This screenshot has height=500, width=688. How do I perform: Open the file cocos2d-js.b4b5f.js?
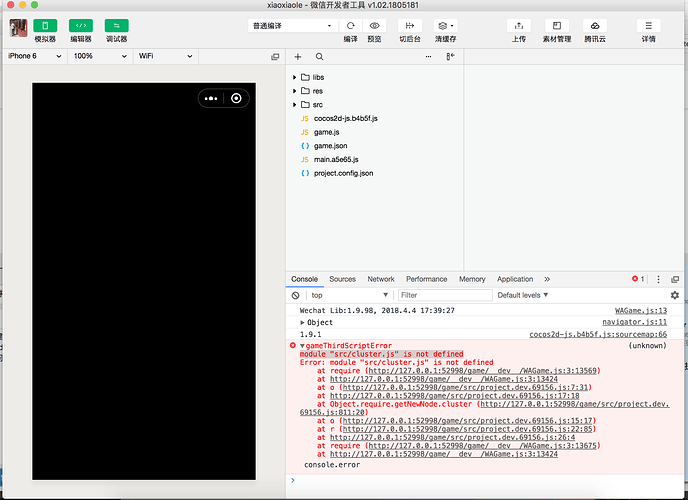345,118
